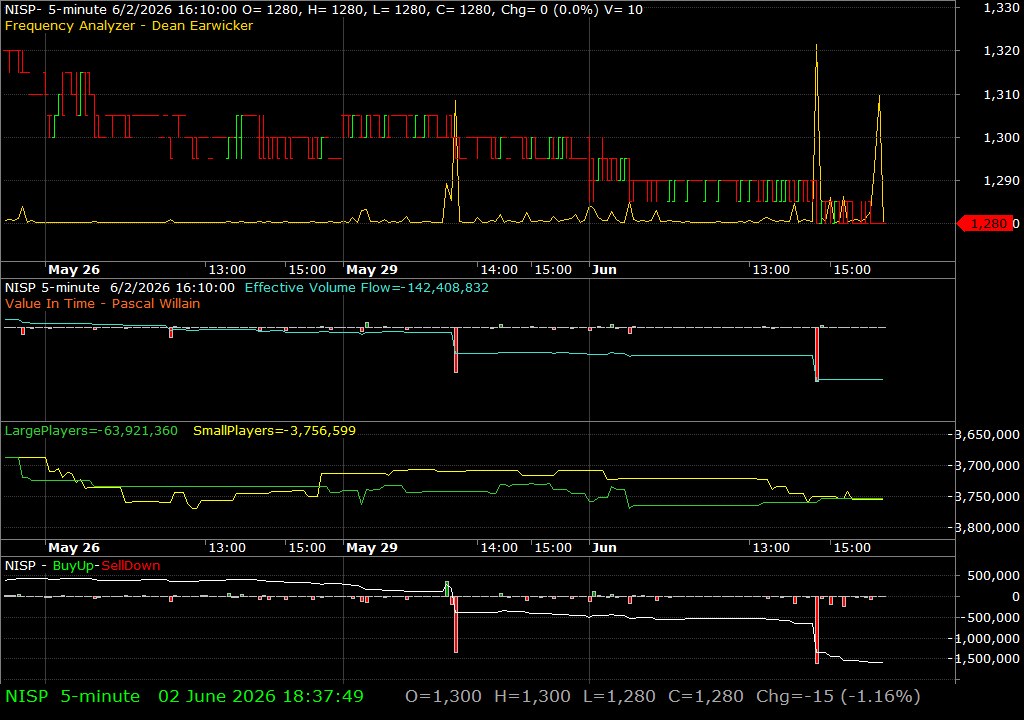The width and height of the screenshot is (1024, 720).
Task: Click the 1,320 price axis label
Action: tap(1001, 51)
